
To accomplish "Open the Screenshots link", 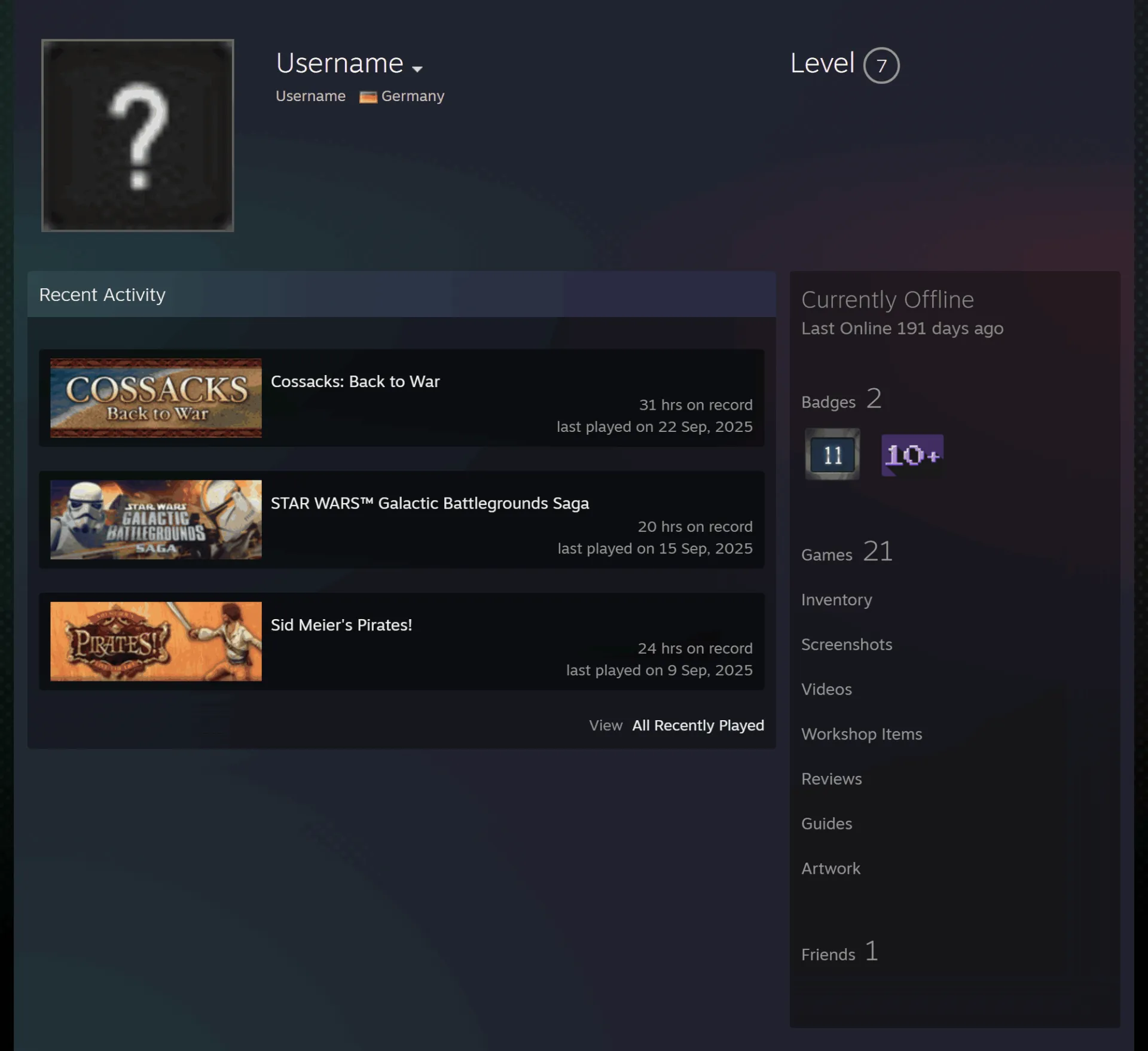I will tap(847, 645).
